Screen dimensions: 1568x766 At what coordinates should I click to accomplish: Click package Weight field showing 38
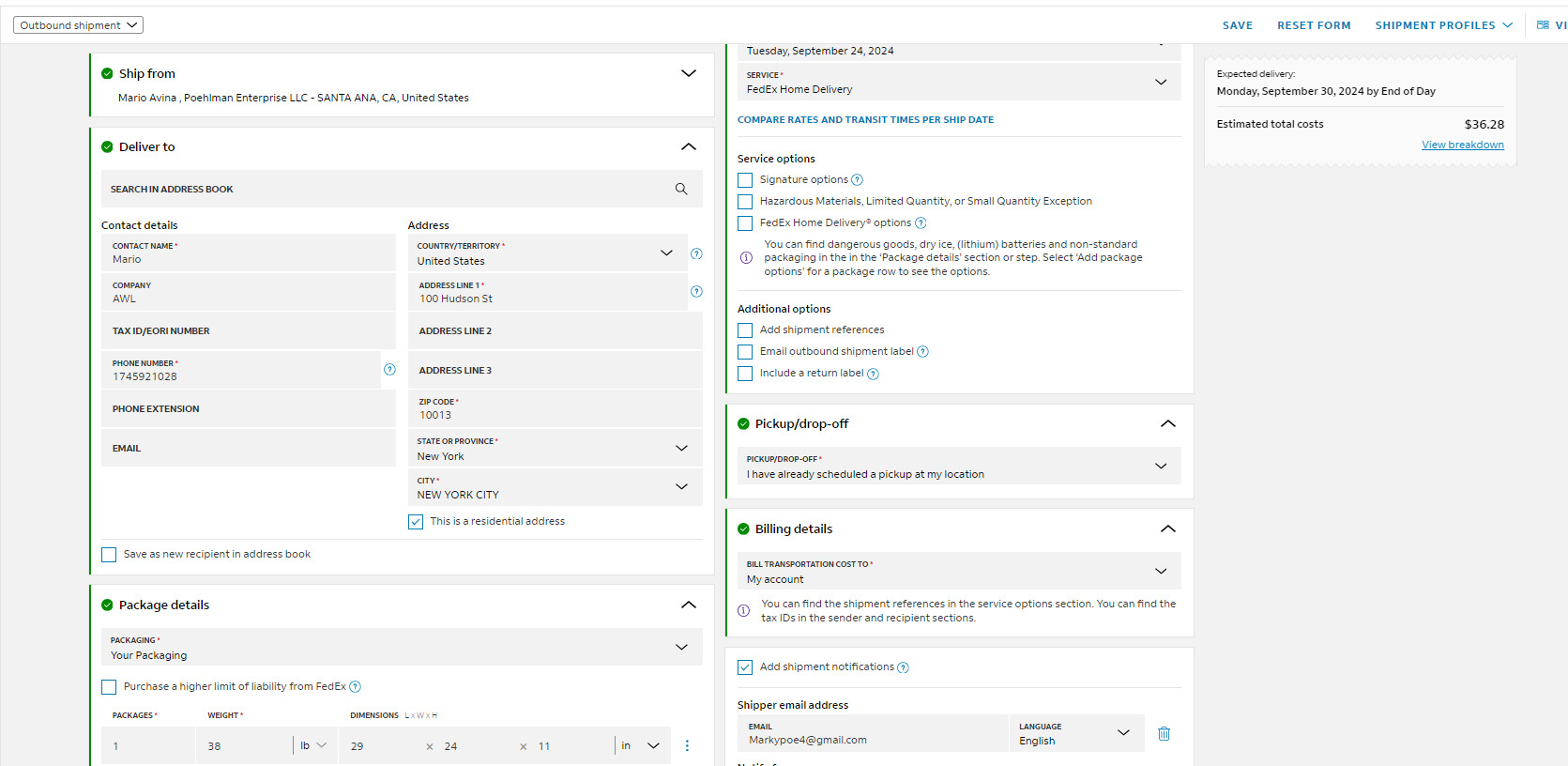click(x=246, y=745)
